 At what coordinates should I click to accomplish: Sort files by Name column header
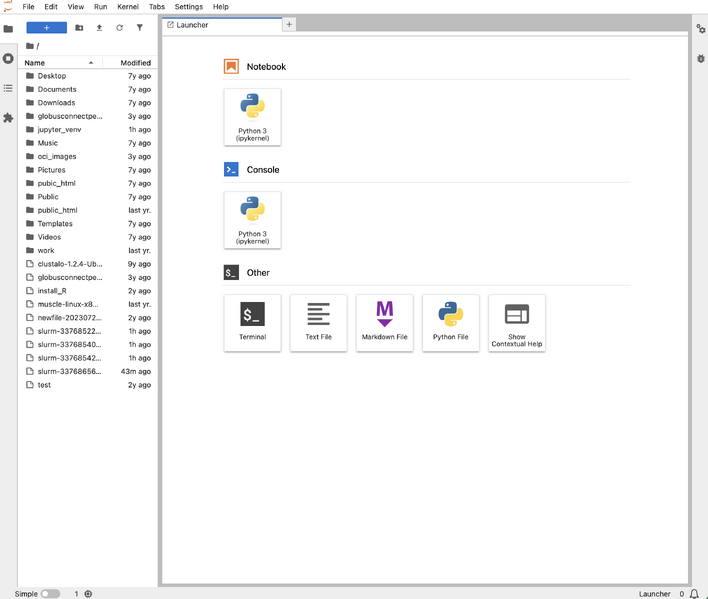[60, 63]
